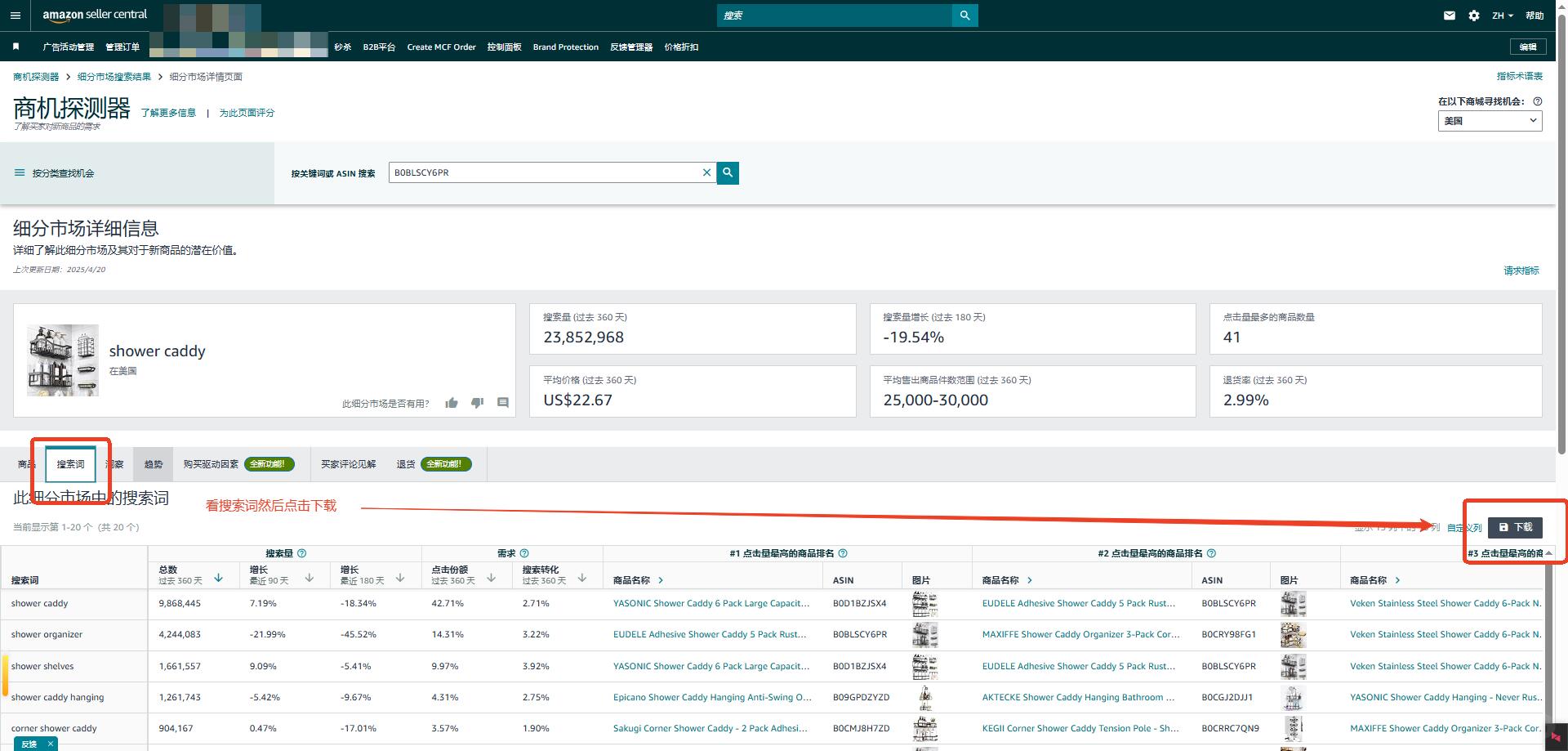
Task: Clear the ASIN search field with X
Action: pyautogui.click(x=706, y=172)
